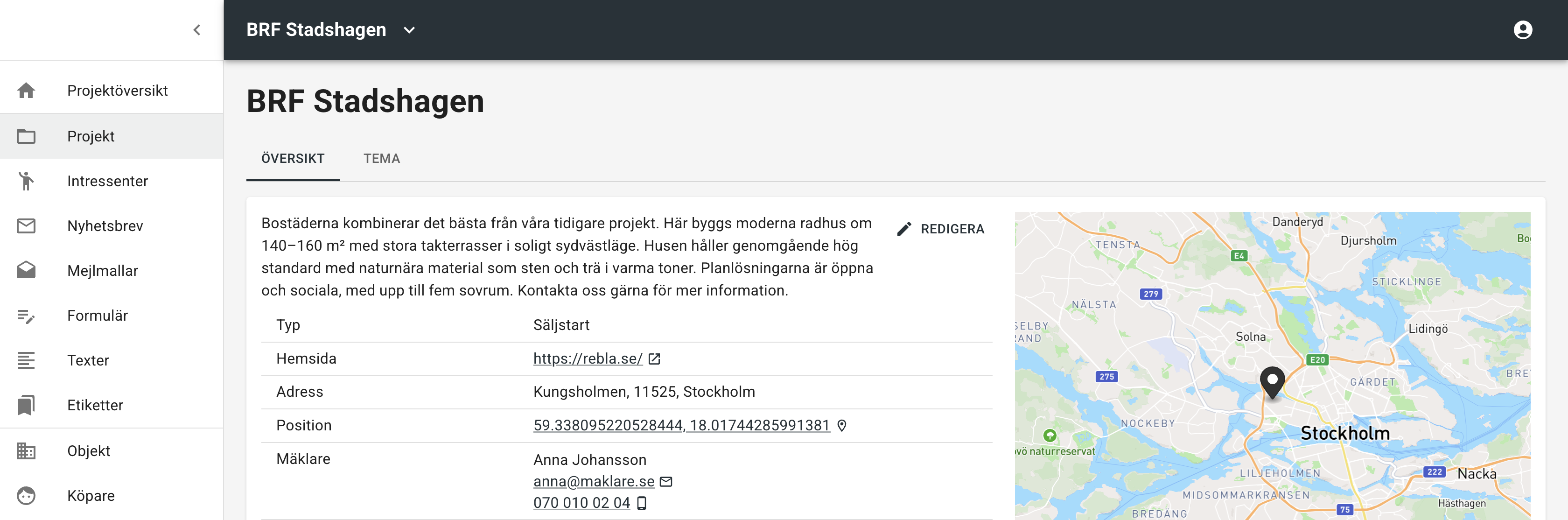Go to Projektöversikt in the sidebar
This screenshot has height=520, width=1568.
[x=112, y=91]
